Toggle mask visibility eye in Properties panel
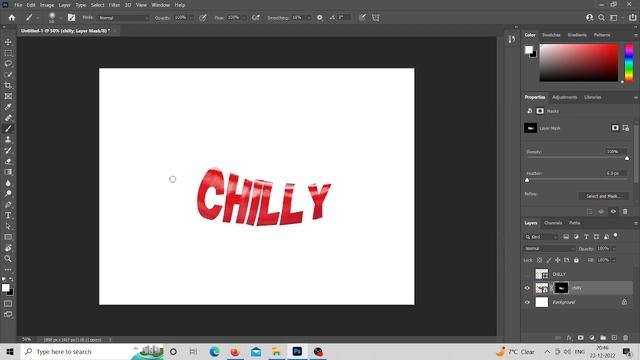The height and width of the screenshot is (360, 640). point(613,211)
